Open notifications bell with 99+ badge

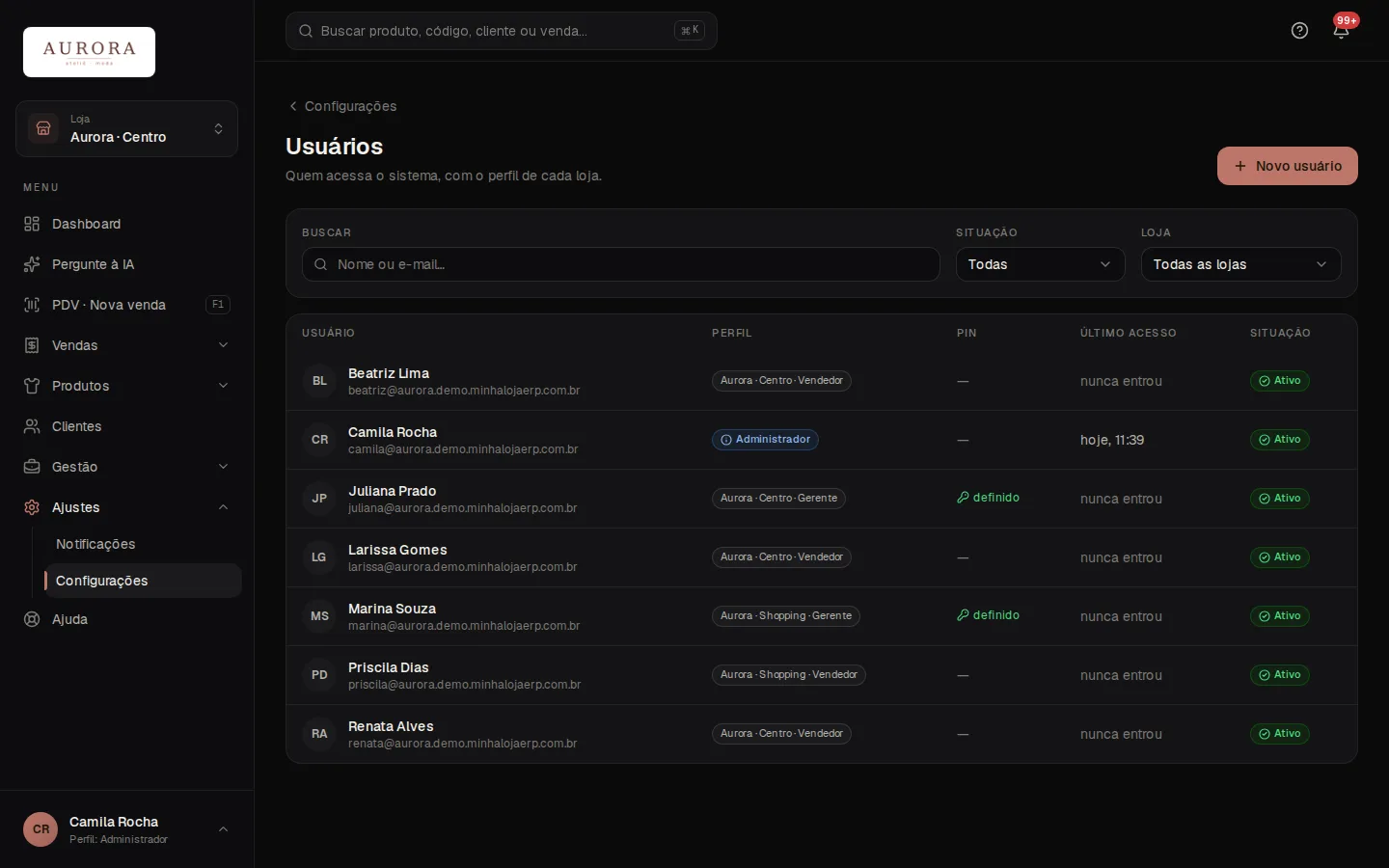pyautogui.click(x=1341, y=31)
